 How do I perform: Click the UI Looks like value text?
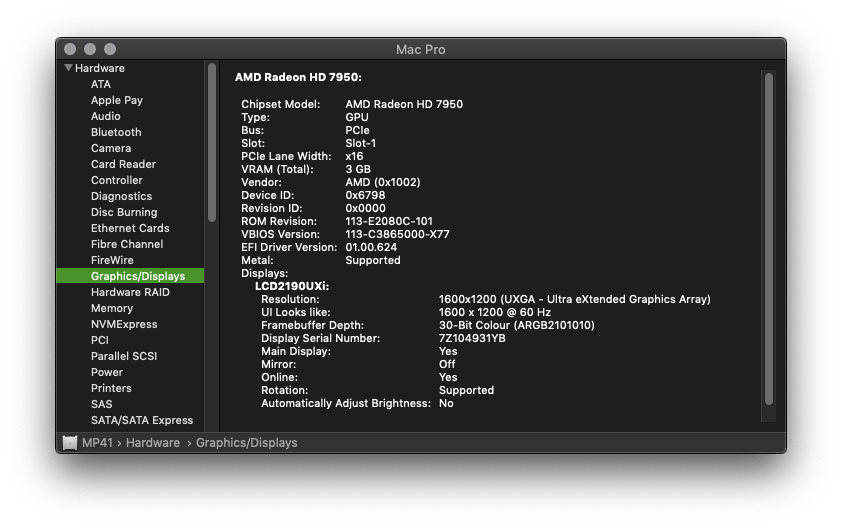coord(495,312)
